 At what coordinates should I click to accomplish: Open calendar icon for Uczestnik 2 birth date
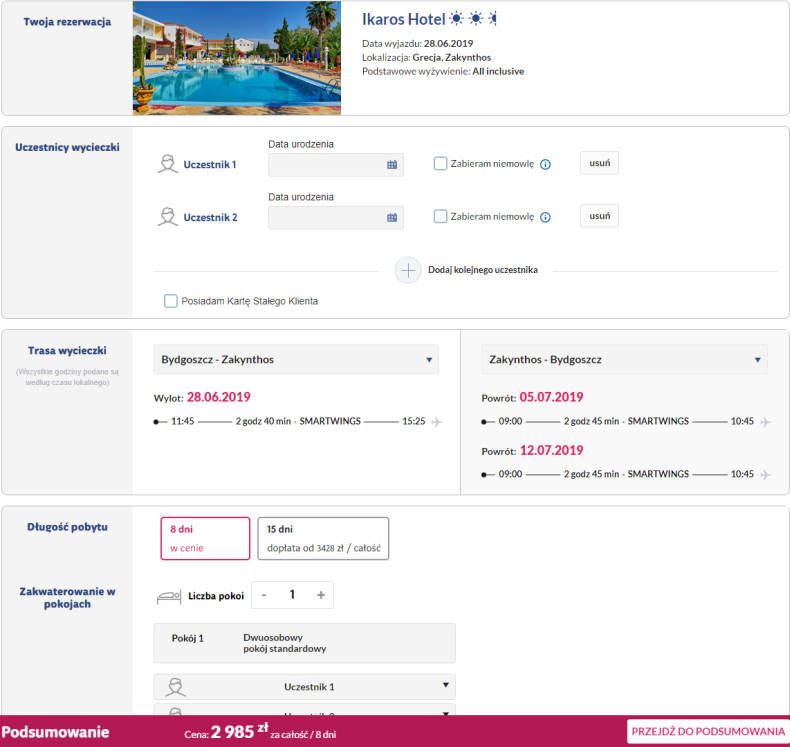pos(392,218)
